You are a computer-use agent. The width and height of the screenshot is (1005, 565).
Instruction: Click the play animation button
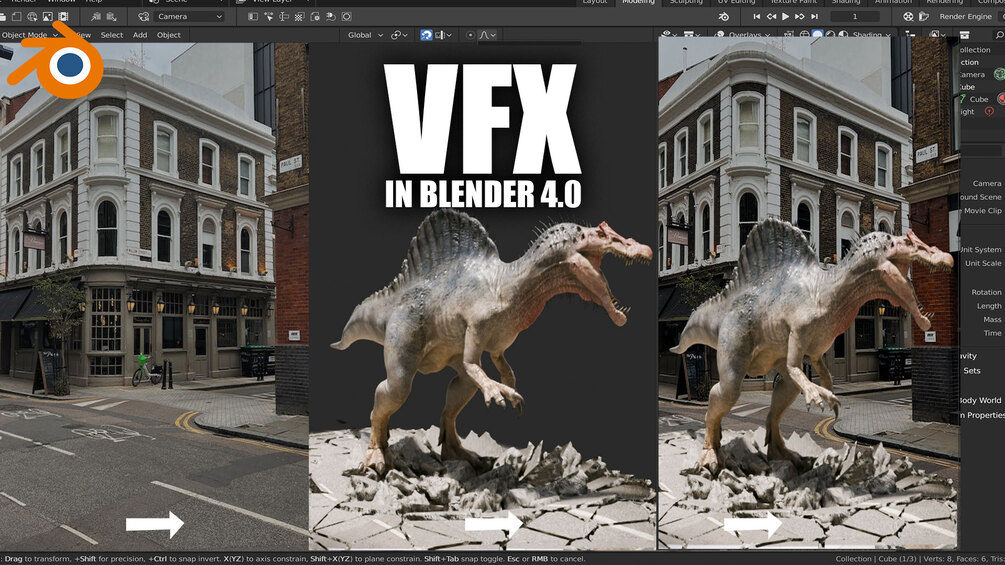(x=785, y=17)
